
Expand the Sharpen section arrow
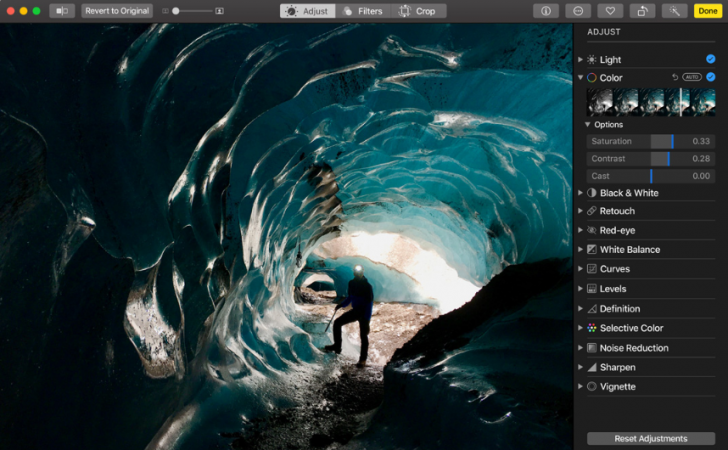(x=580, y=367)
